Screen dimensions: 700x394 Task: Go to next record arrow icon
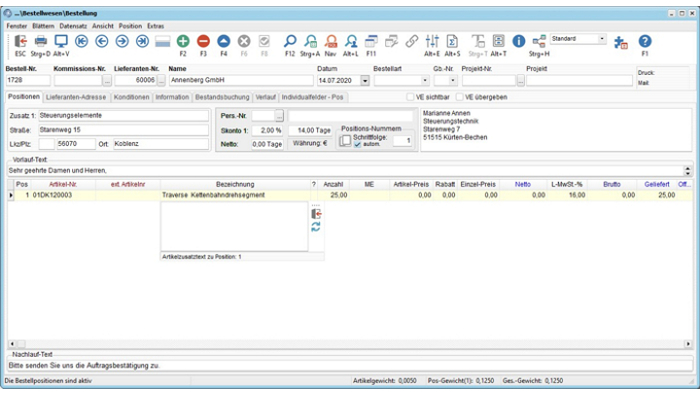(122, 41)
